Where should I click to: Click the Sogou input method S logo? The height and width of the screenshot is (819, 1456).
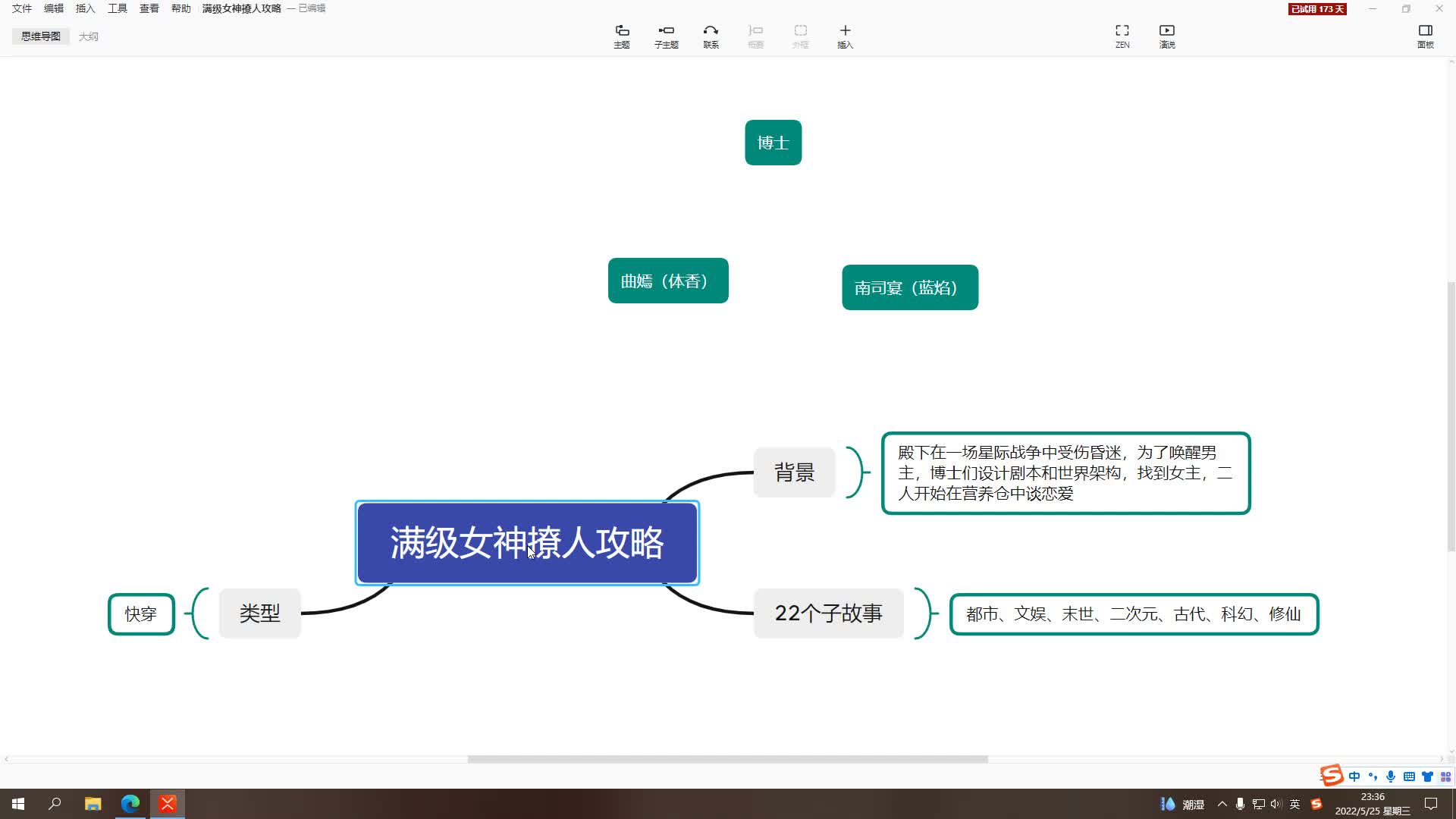1332,776
